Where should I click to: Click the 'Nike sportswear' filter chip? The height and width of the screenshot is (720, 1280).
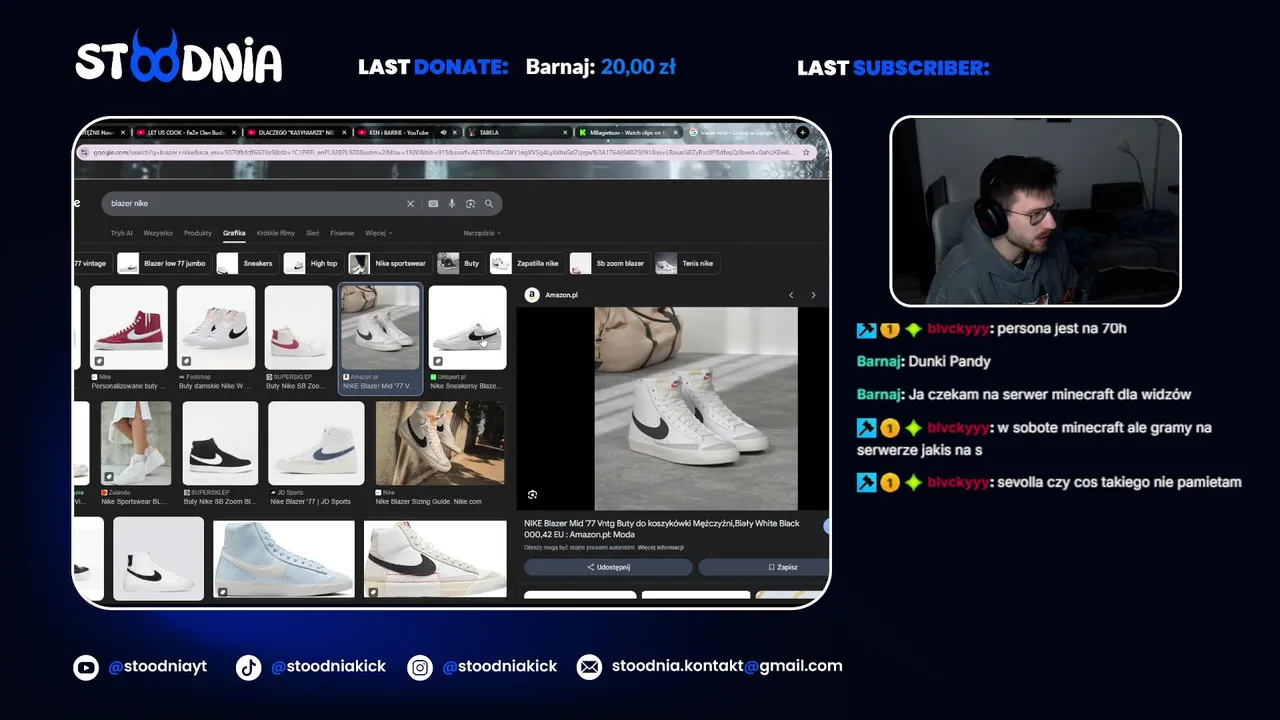[x=389, y=263]
